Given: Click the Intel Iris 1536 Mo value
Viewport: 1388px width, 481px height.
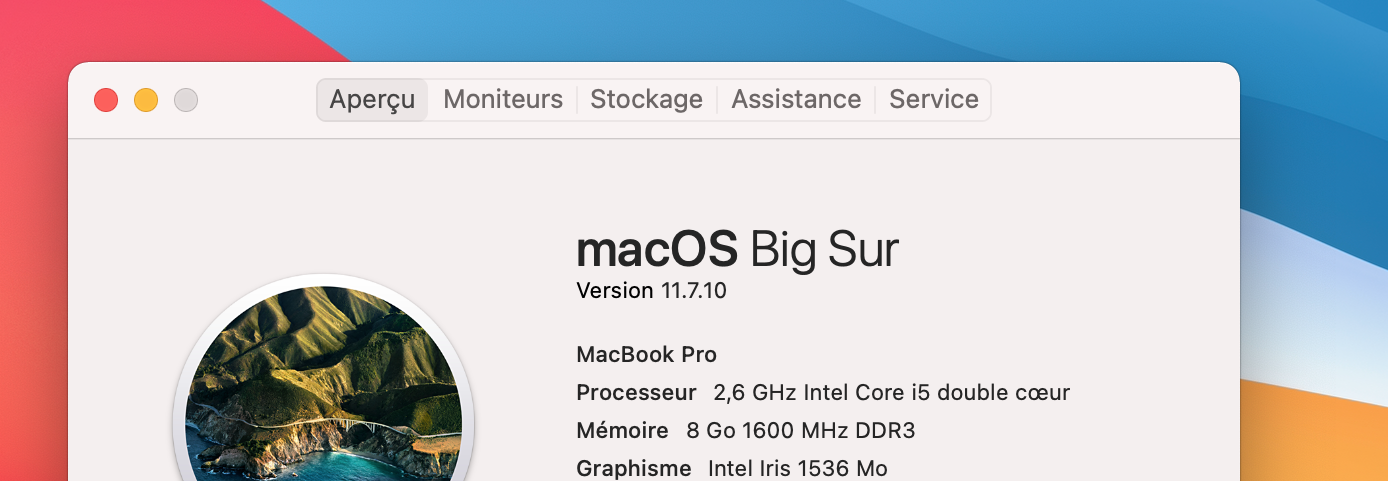Looking at the screenshot, I should pos(797,468).
